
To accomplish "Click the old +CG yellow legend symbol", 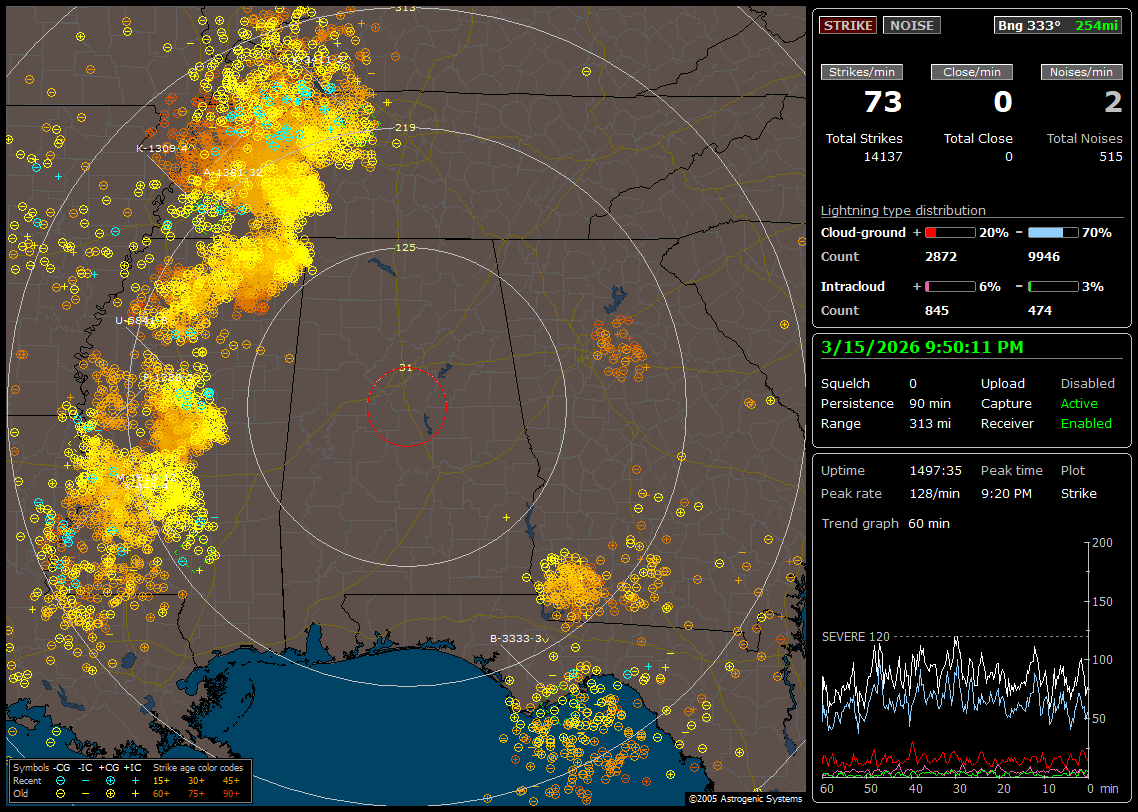I will click(x=109, y=793).
